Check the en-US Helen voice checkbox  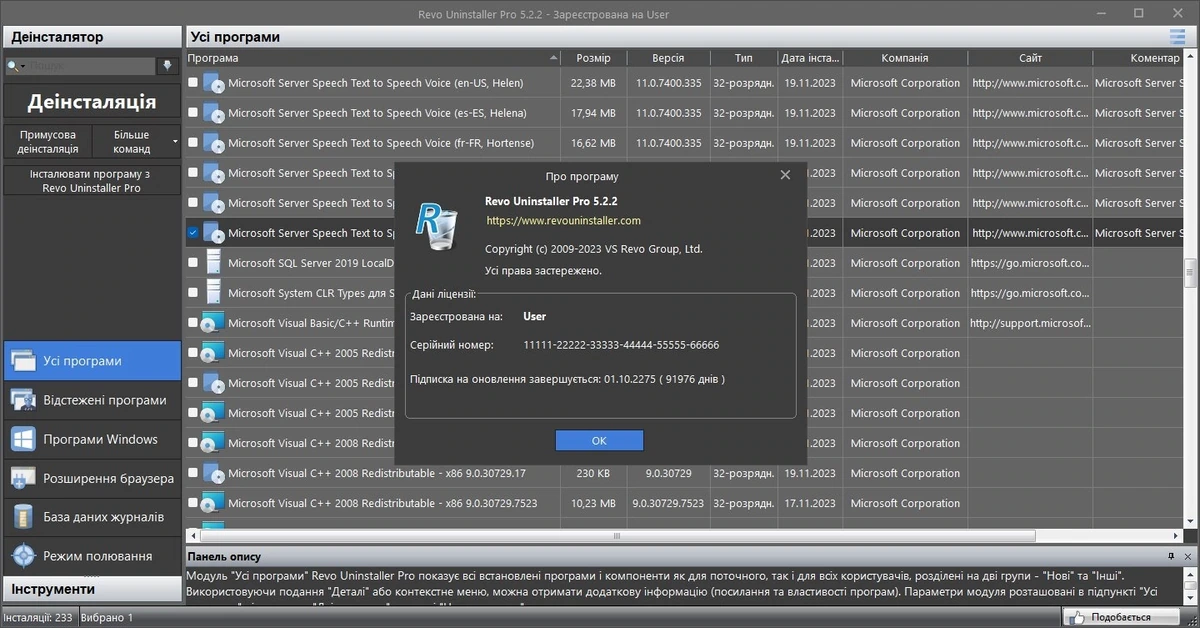pos(193,83)
